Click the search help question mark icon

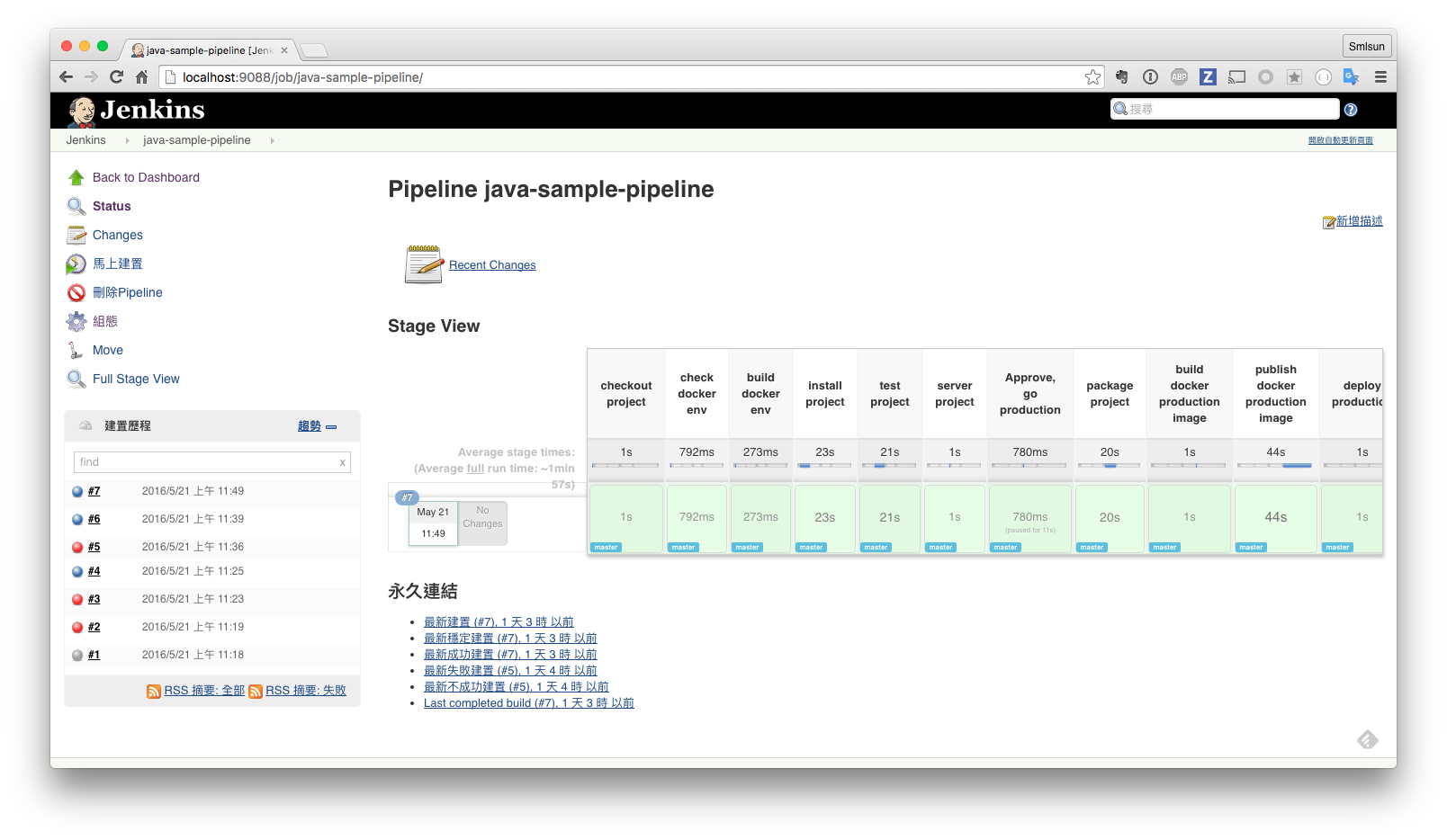[x=1351, y=110]
